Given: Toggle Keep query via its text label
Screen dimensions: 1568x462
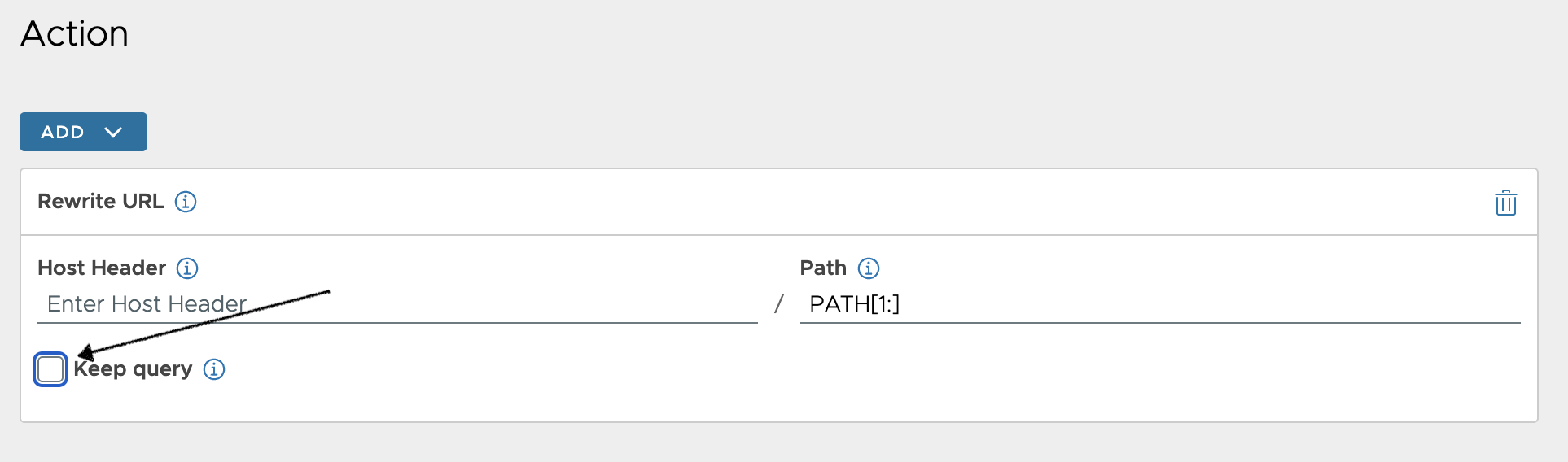Looking at the screenshot, I should click(x=133, y=369).
